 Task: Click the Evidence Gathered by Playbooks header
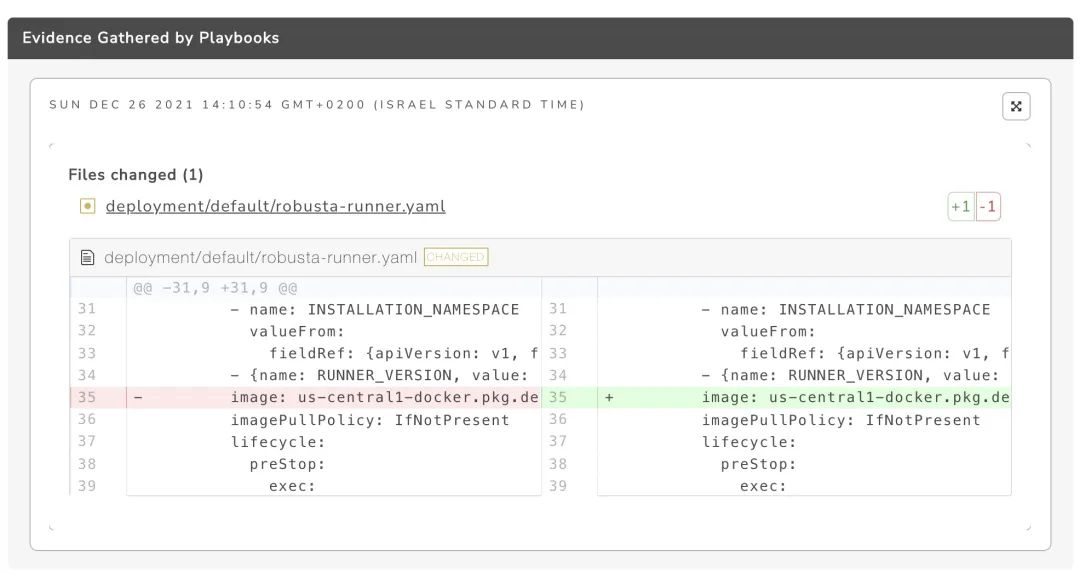151,38
